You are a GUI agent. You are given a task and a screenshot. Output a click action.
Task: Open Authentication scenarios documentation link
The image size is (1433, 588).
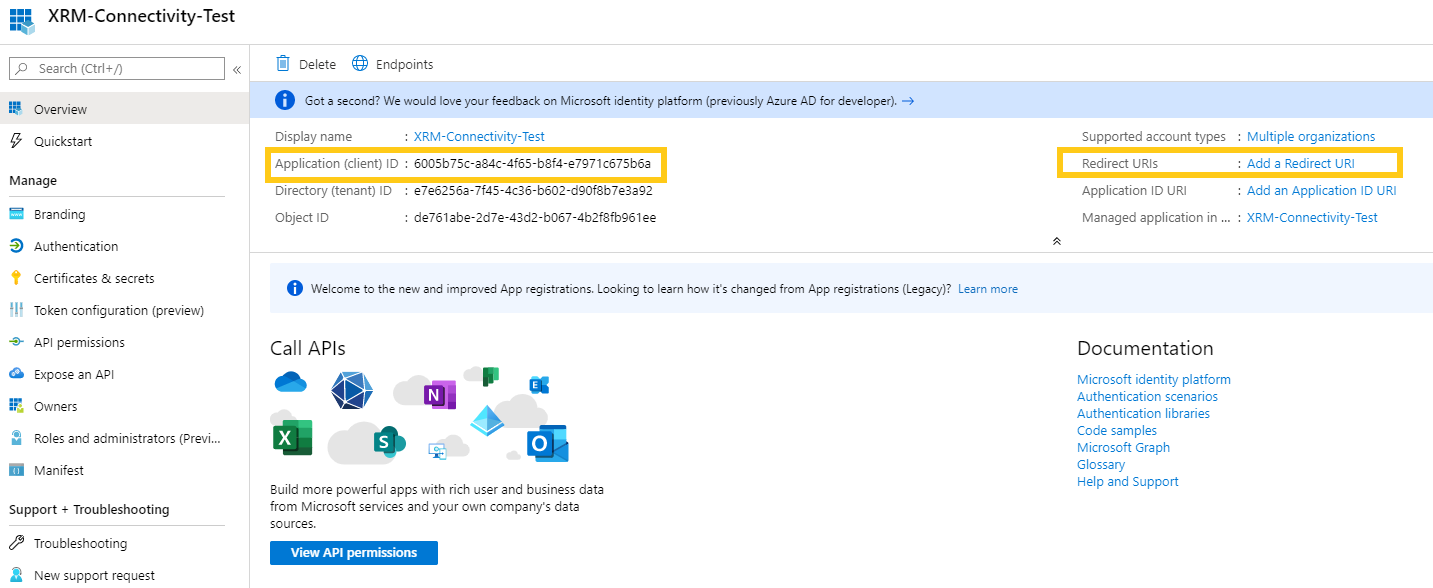coord(1147,396)
